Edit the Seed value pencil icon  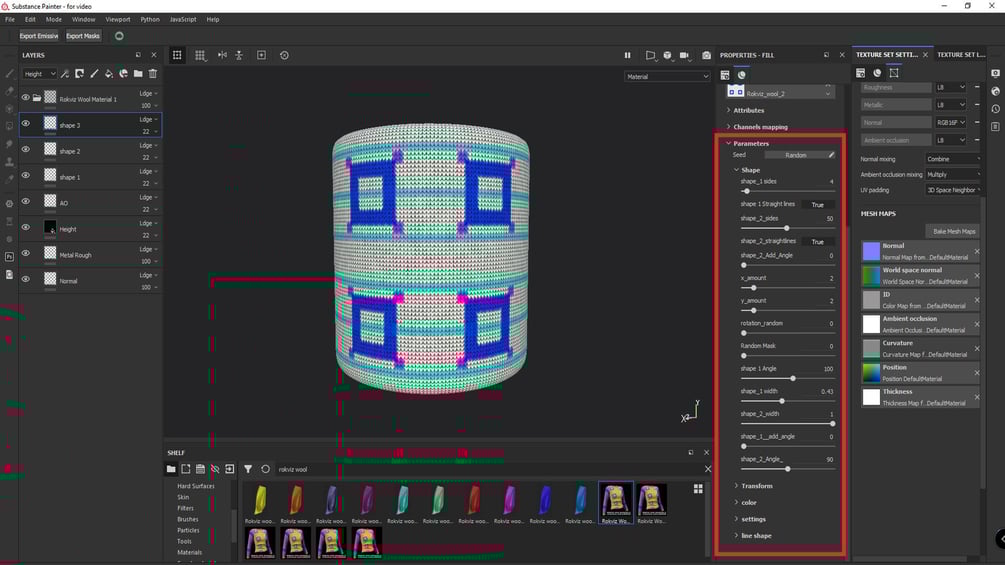point(831,155)
